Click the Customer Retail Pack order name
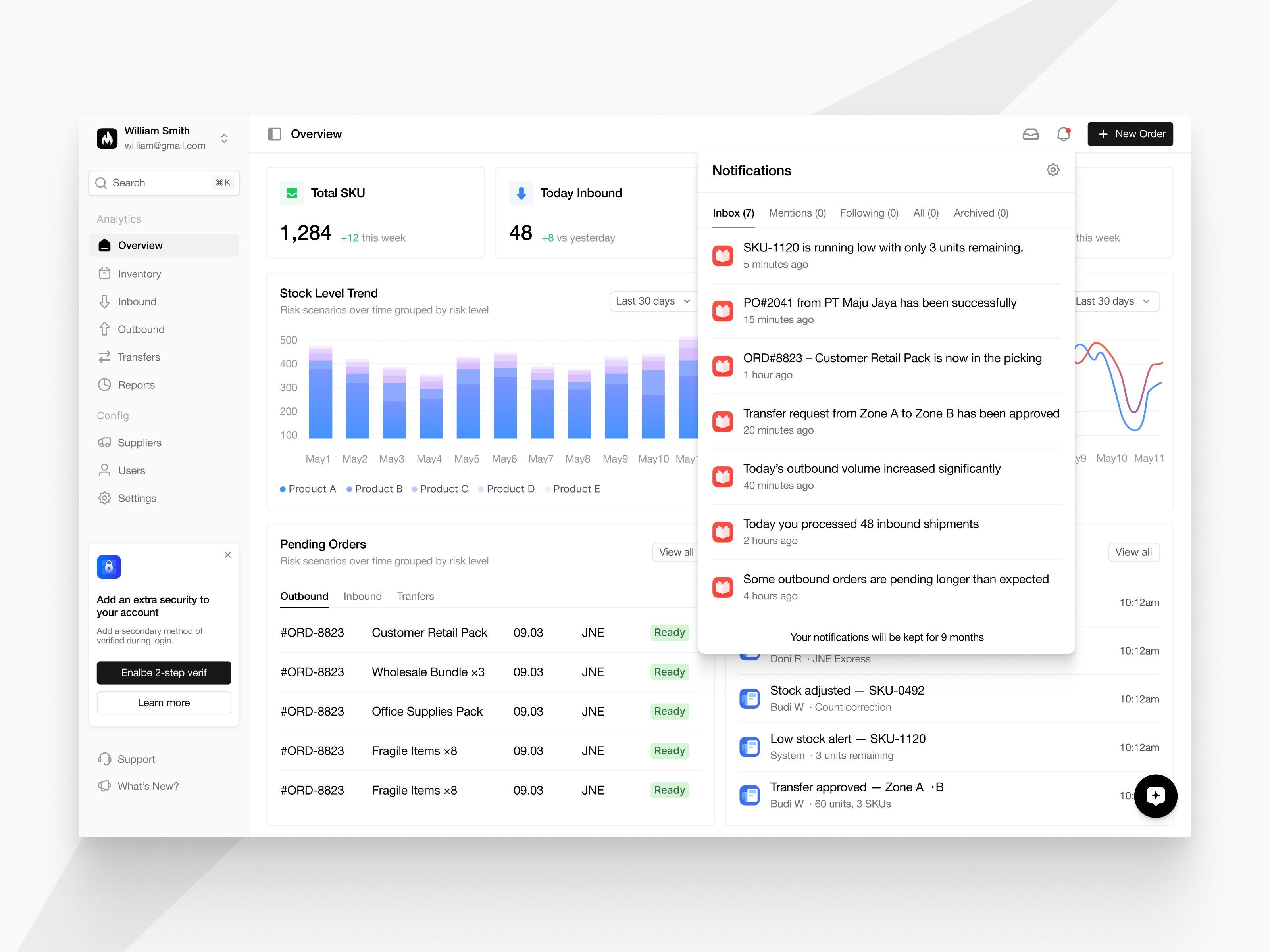 click(x=429, y=632)
